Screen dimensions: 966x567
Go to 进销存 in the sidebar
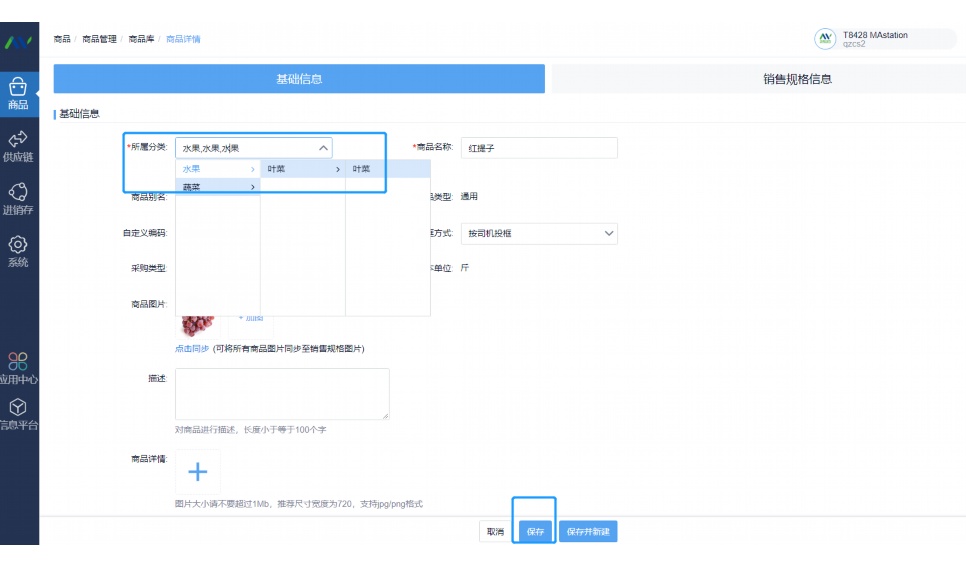click(18, 198)
